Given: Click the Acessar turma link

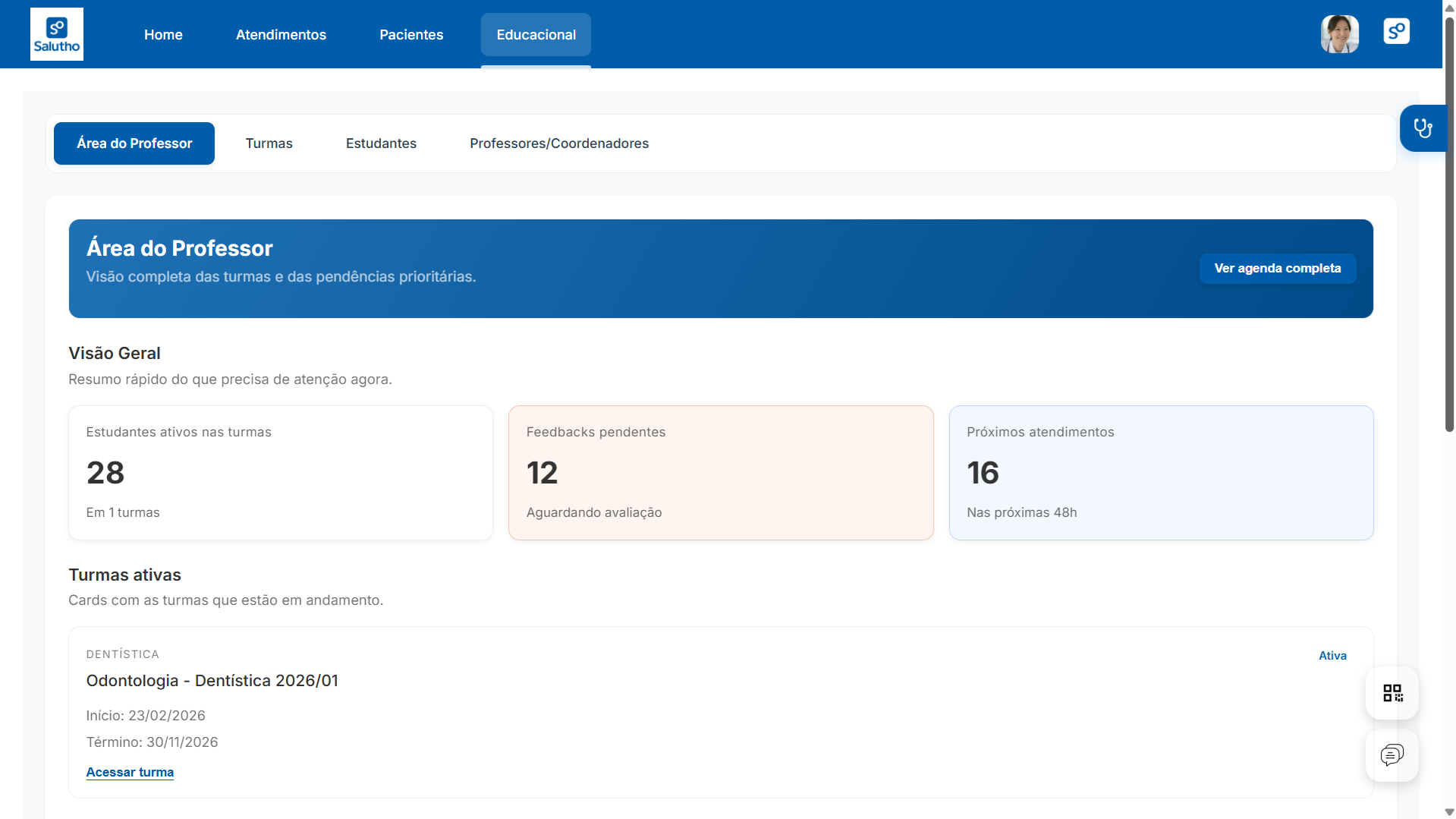Looking at the screenshot, I should pyautogui.click(x=130, y=772).
